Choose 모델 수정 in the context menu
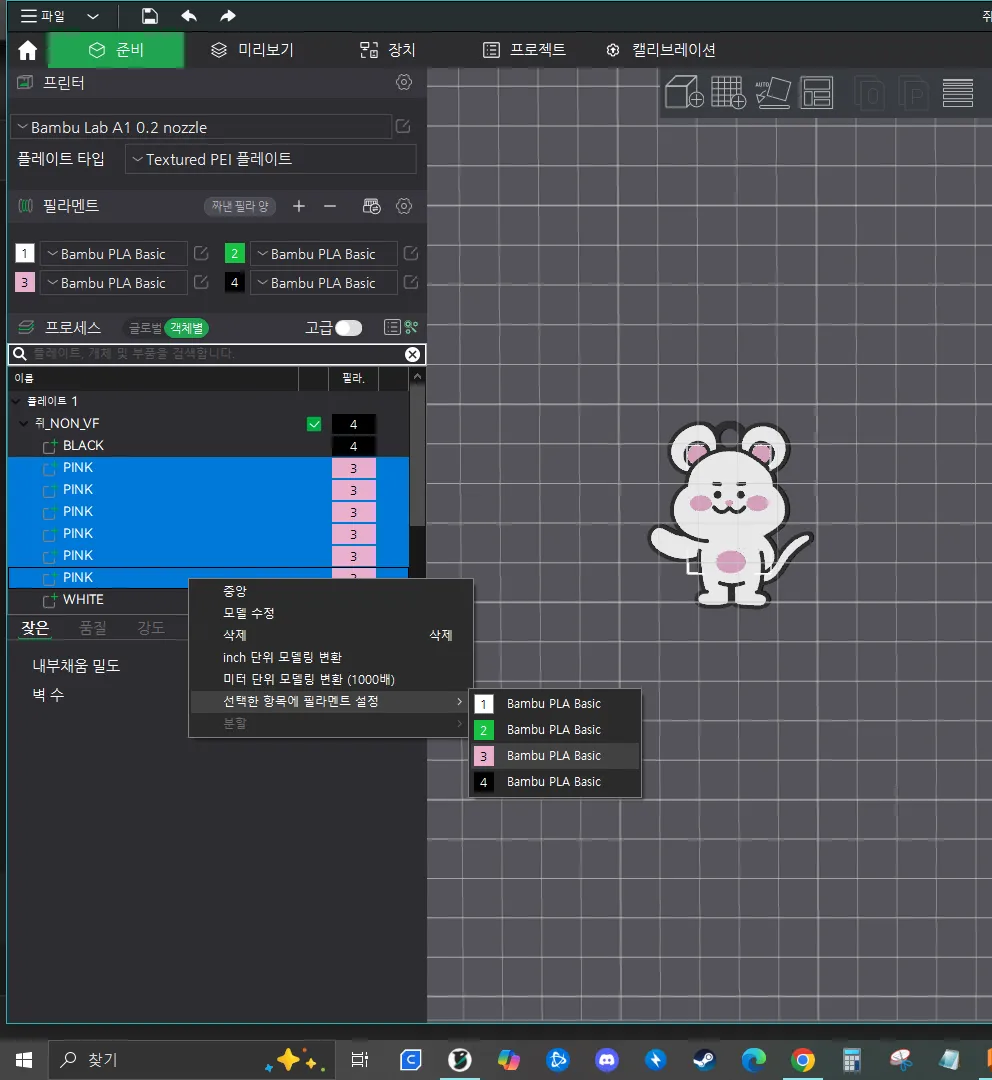992x1080 pixels. (x=331, y=613)
